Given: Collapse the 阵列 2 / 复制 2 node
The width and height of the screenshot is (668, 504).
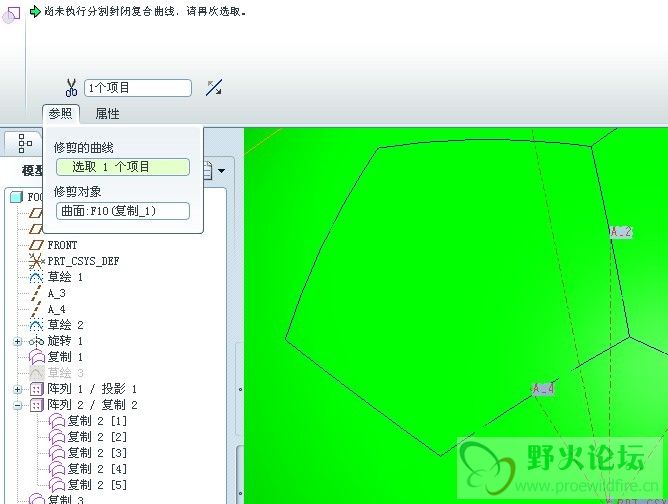Looking at the screenshot, I should [17, 405].
